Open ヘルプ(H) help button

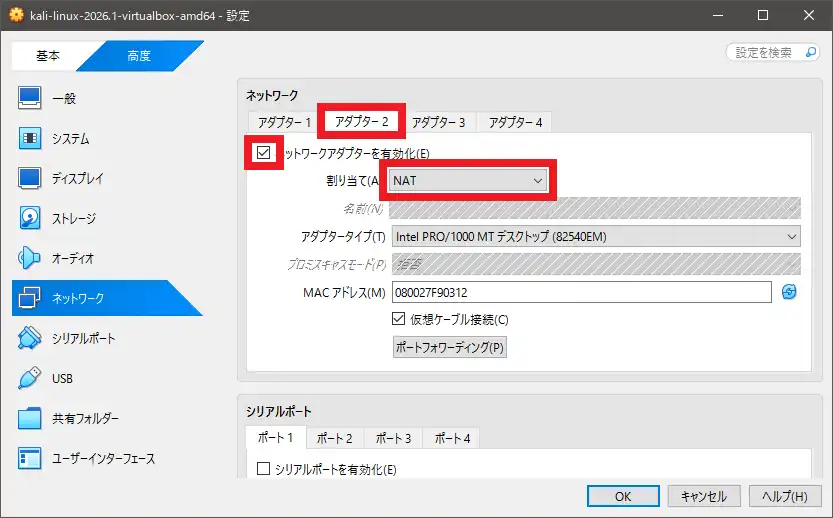[x=785, y=496]
